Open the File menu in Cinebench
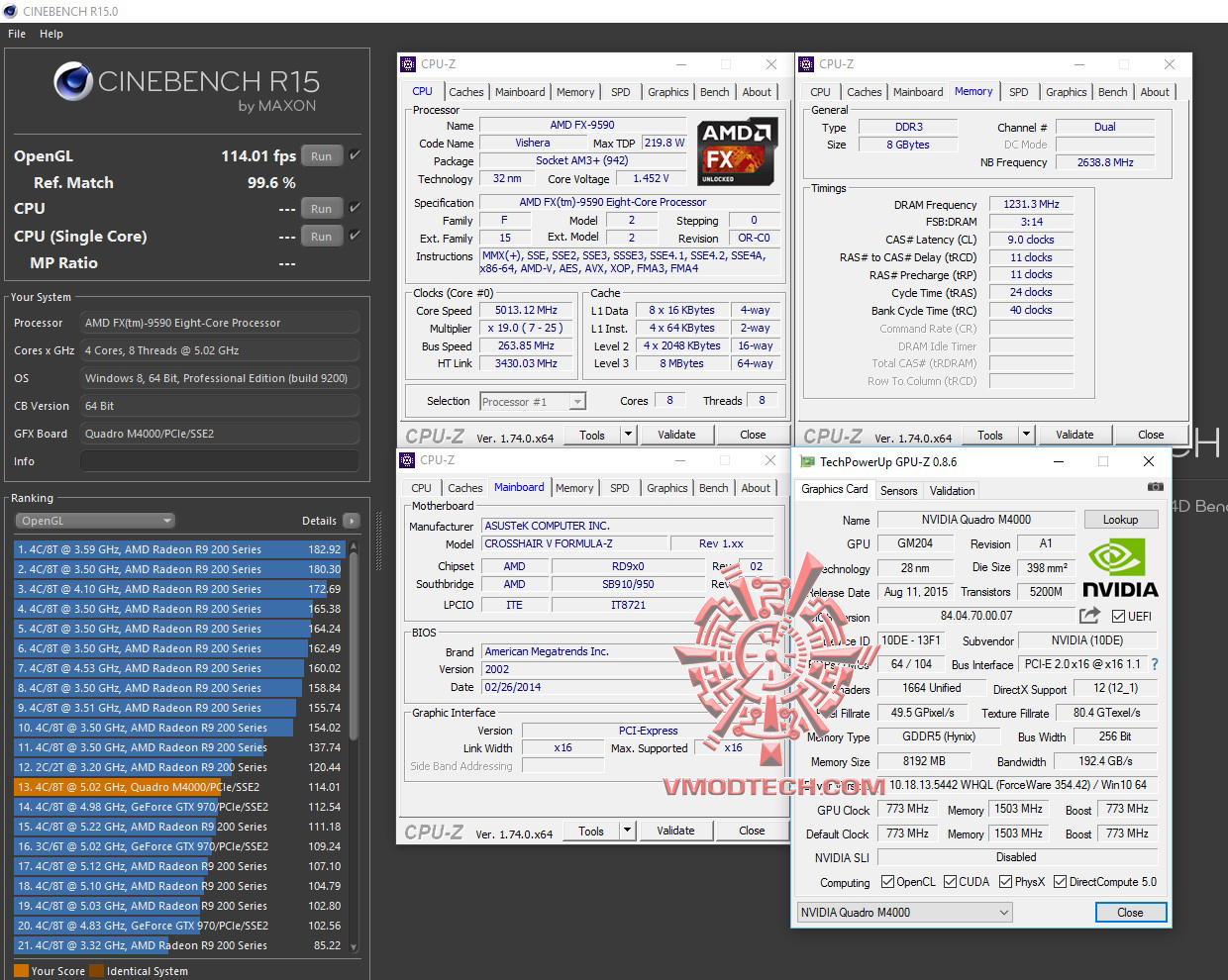The width and height of the screenshot is (1228, 980). pyautogui.click(x=17, y=34)
